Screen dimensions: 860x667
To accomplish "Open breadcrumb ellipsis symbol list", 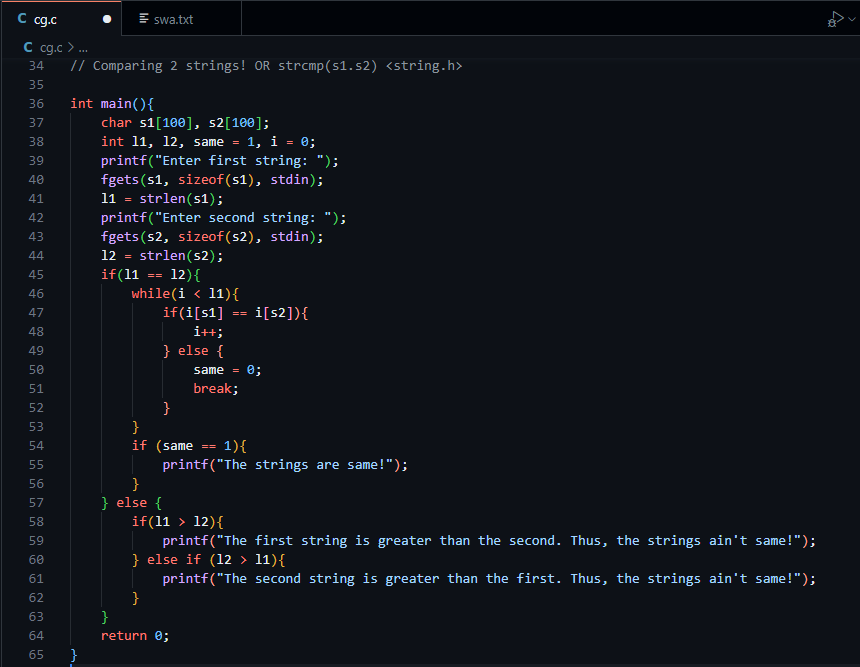I will click(x=83, y=48).
